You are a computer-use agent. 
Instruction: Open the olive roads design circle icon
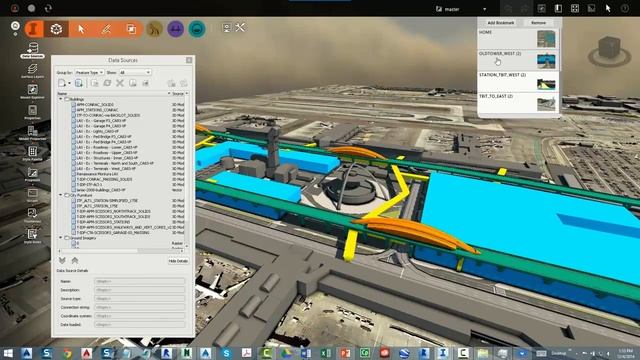[x=155, y=29]
